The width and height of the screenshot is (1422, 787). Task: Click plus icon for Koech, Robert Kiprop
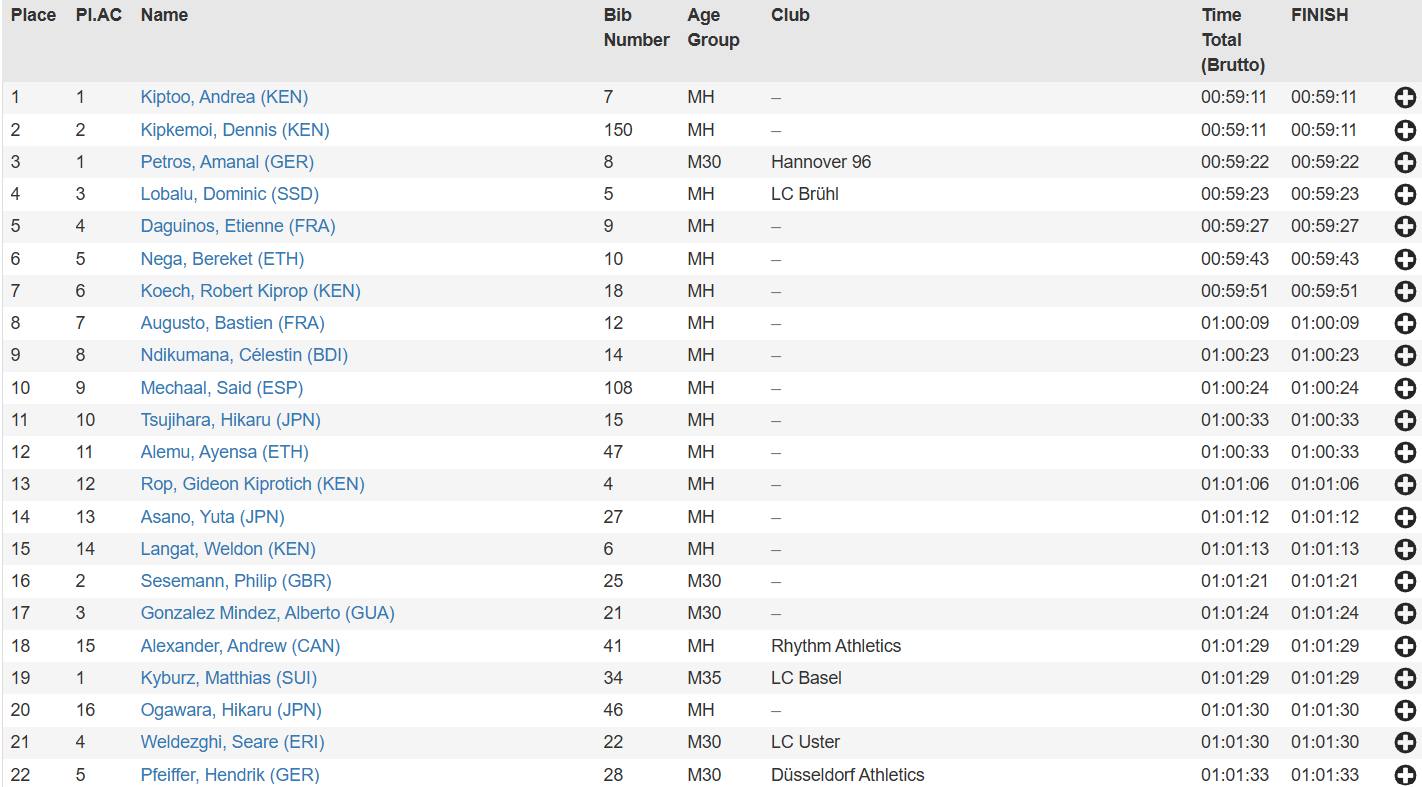pos(1404,291)
